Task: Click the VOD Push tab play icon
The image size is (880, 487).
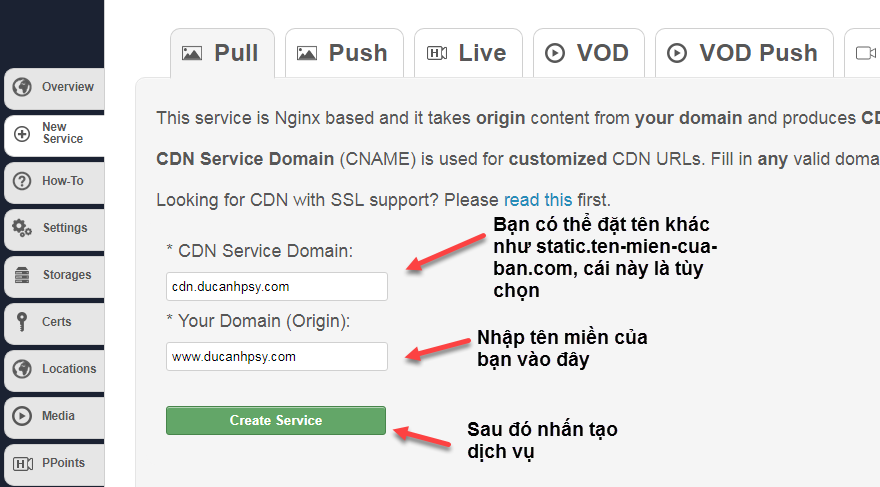Action: [677, 53]
